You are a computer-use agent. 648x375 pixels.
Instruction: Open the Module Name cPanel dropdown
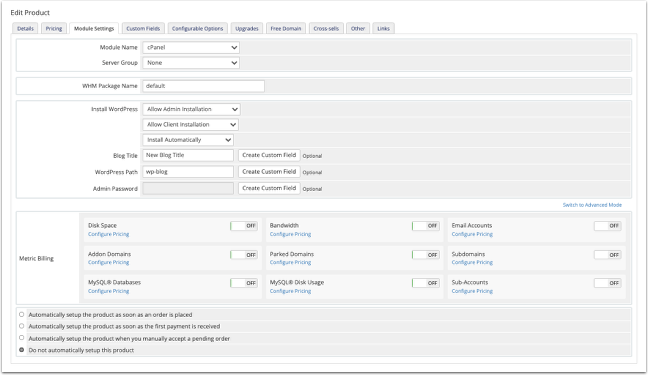(x=191, y=48)
